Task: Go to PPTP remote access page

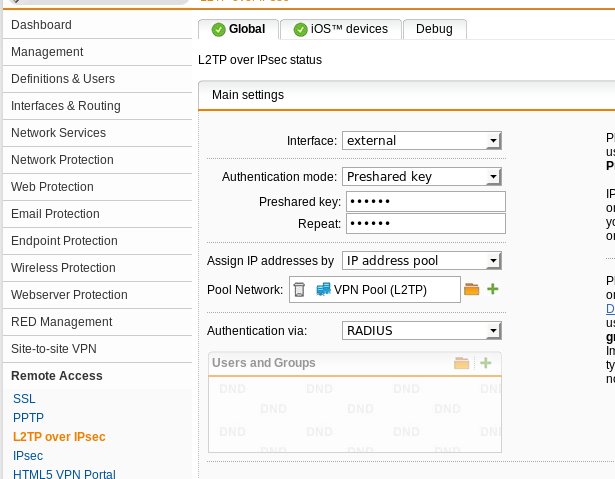Action: [28, 418]
